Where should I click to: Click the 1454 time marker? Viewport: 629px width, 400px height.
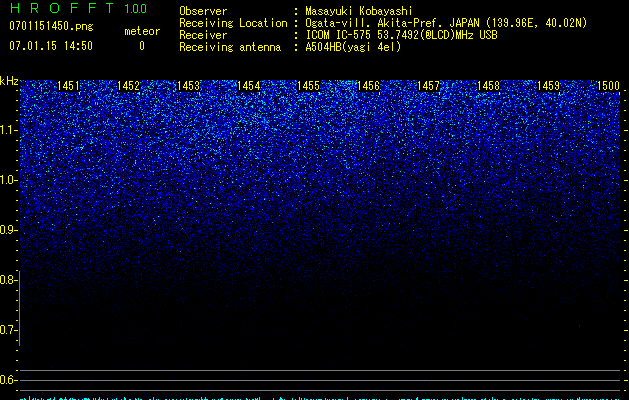point(248,86)
